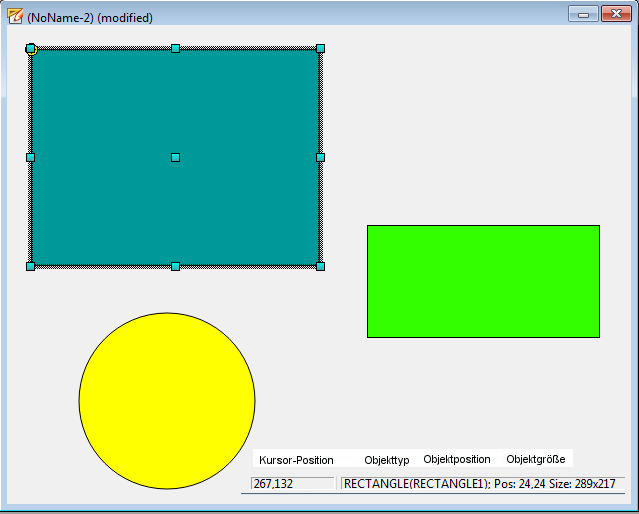Image resolution: width=639 pixels, height=514 pixels.
Task: Click the Kursor-Position label
Action: click(296, 460)
